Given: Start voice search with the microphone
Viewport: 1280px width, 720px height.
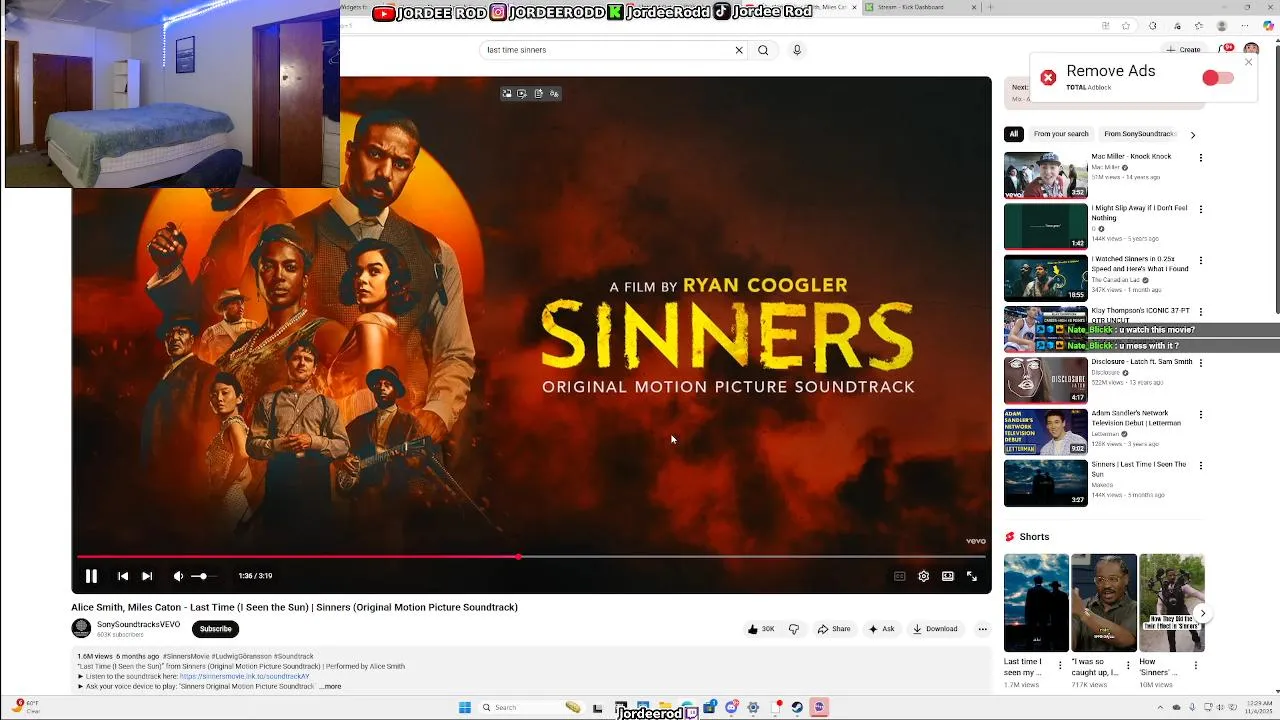Looking at the screenshot, I should (x=797, y=50).
